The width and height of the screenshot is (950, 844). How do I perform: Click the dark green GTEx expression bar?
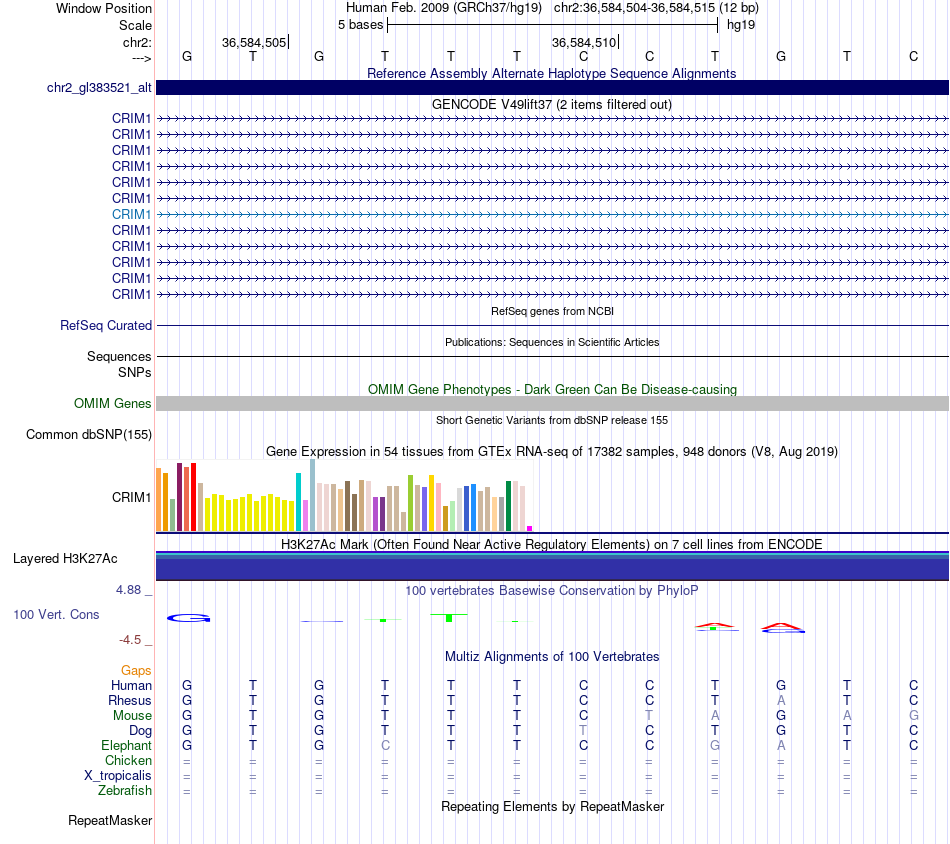(508, 506)
